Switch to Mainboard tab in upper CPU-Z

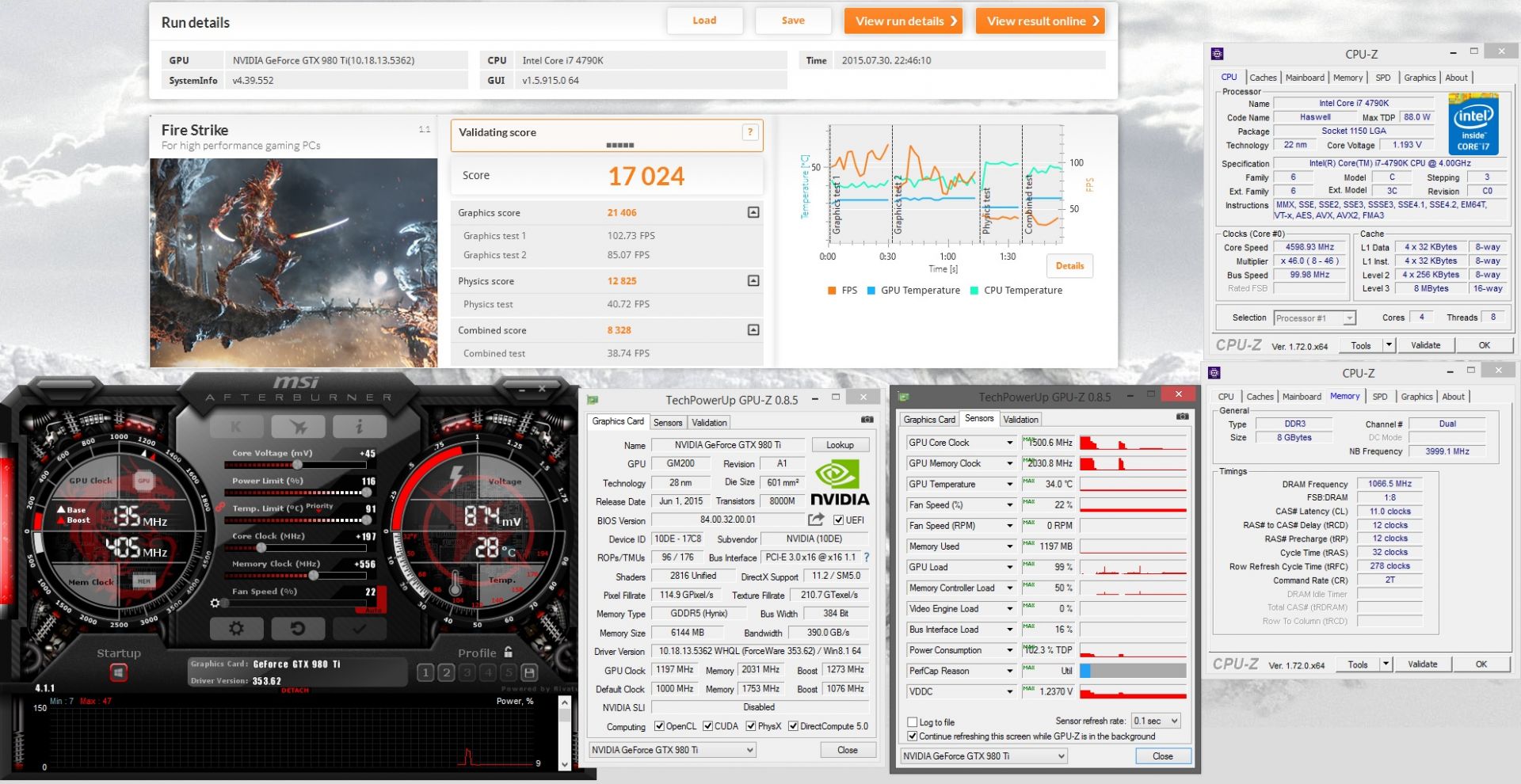click(1305, 78)
